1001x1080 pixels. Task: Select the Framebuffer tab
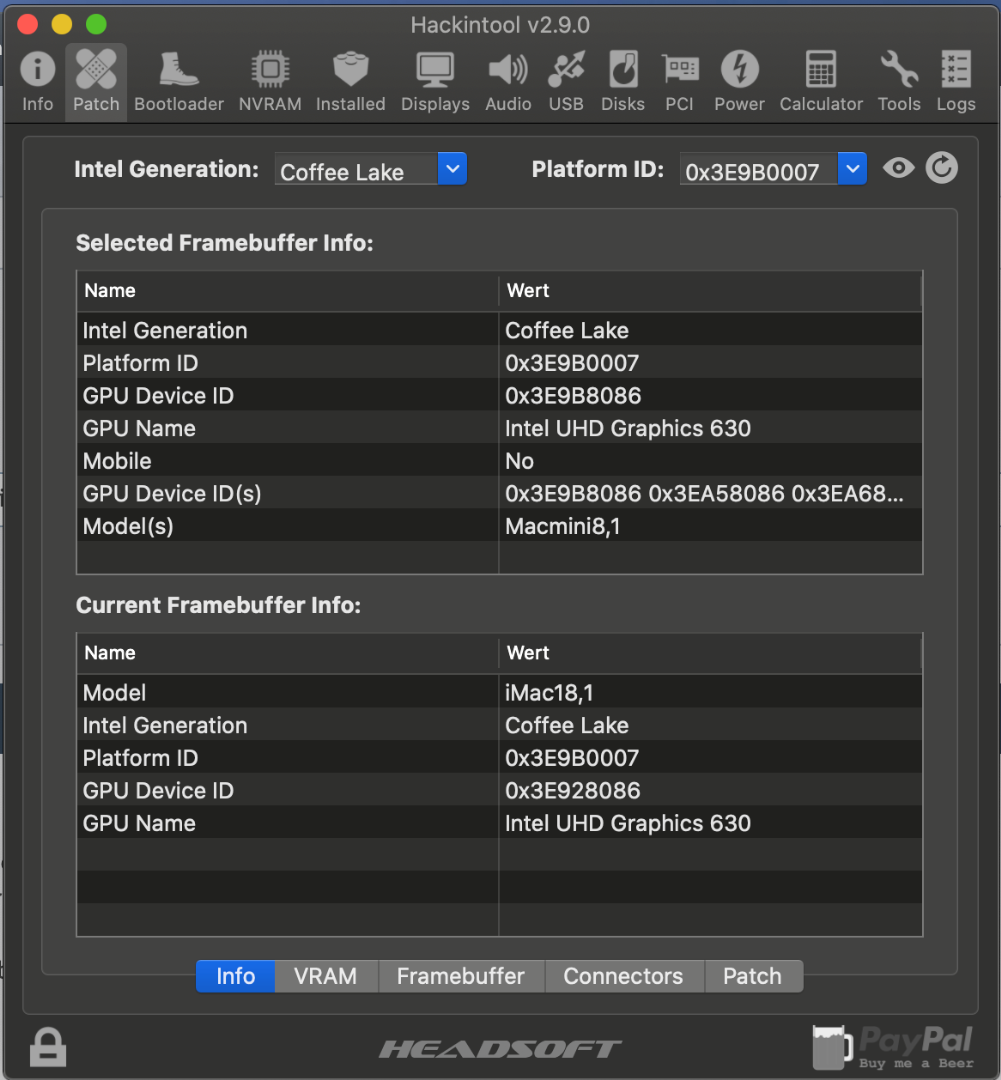460,976
